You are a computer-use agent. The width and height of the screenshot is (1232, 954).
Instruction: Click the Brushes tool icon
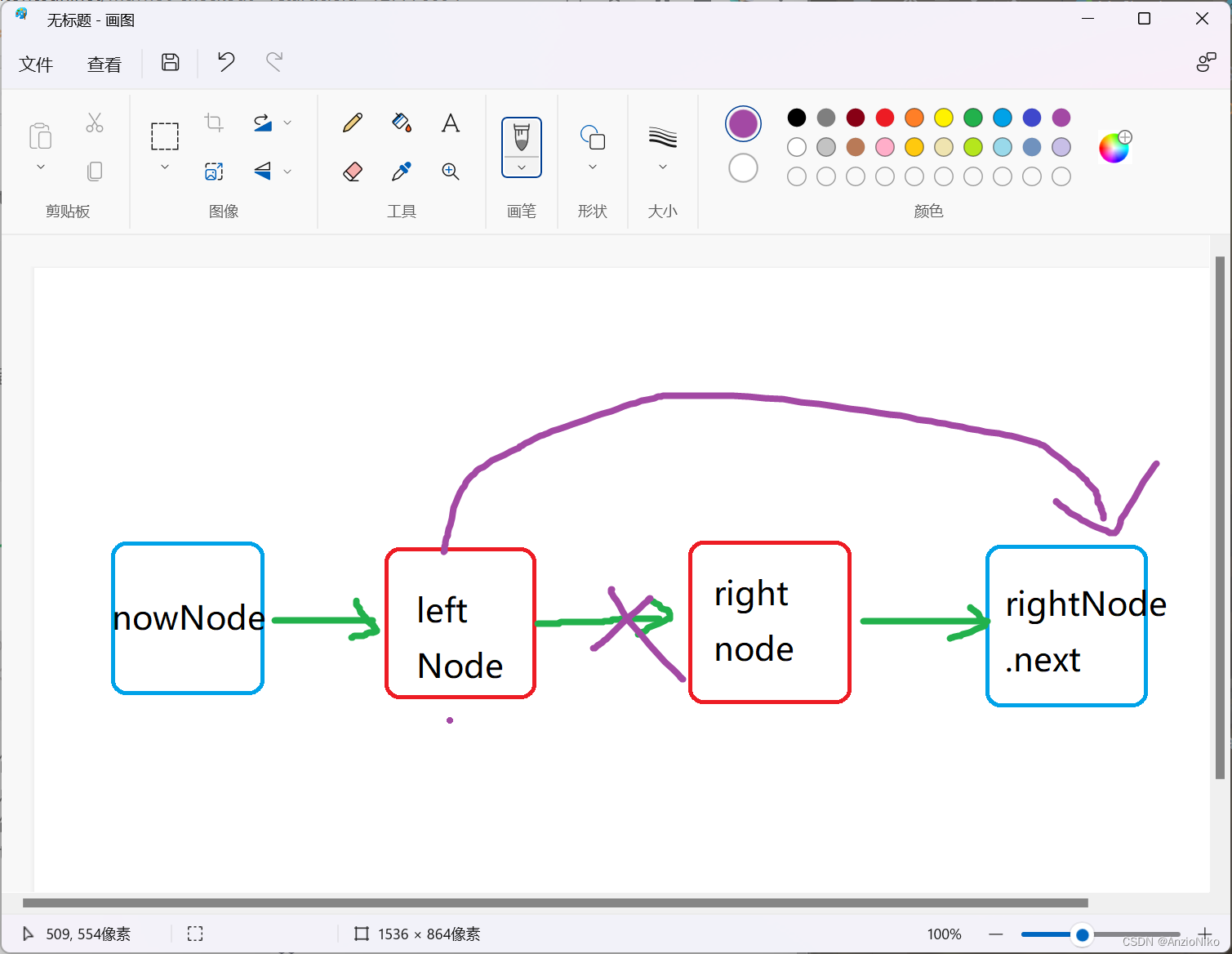522,137
